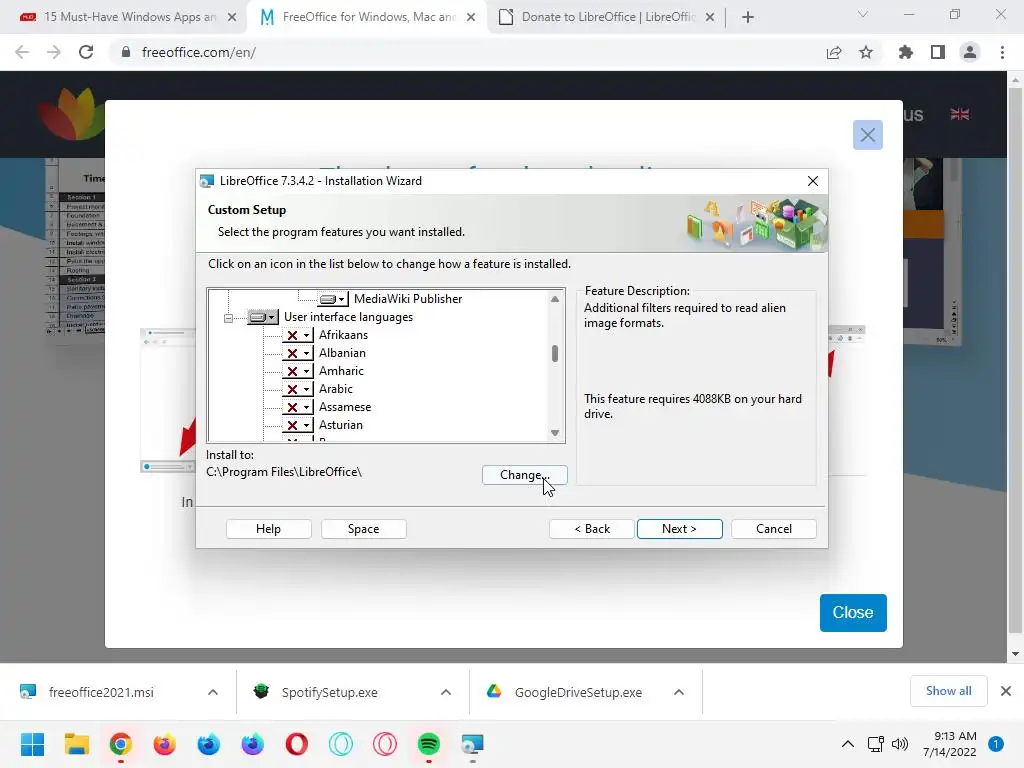
Task: Open a new browser tab
Action: [x=748, y=17]
